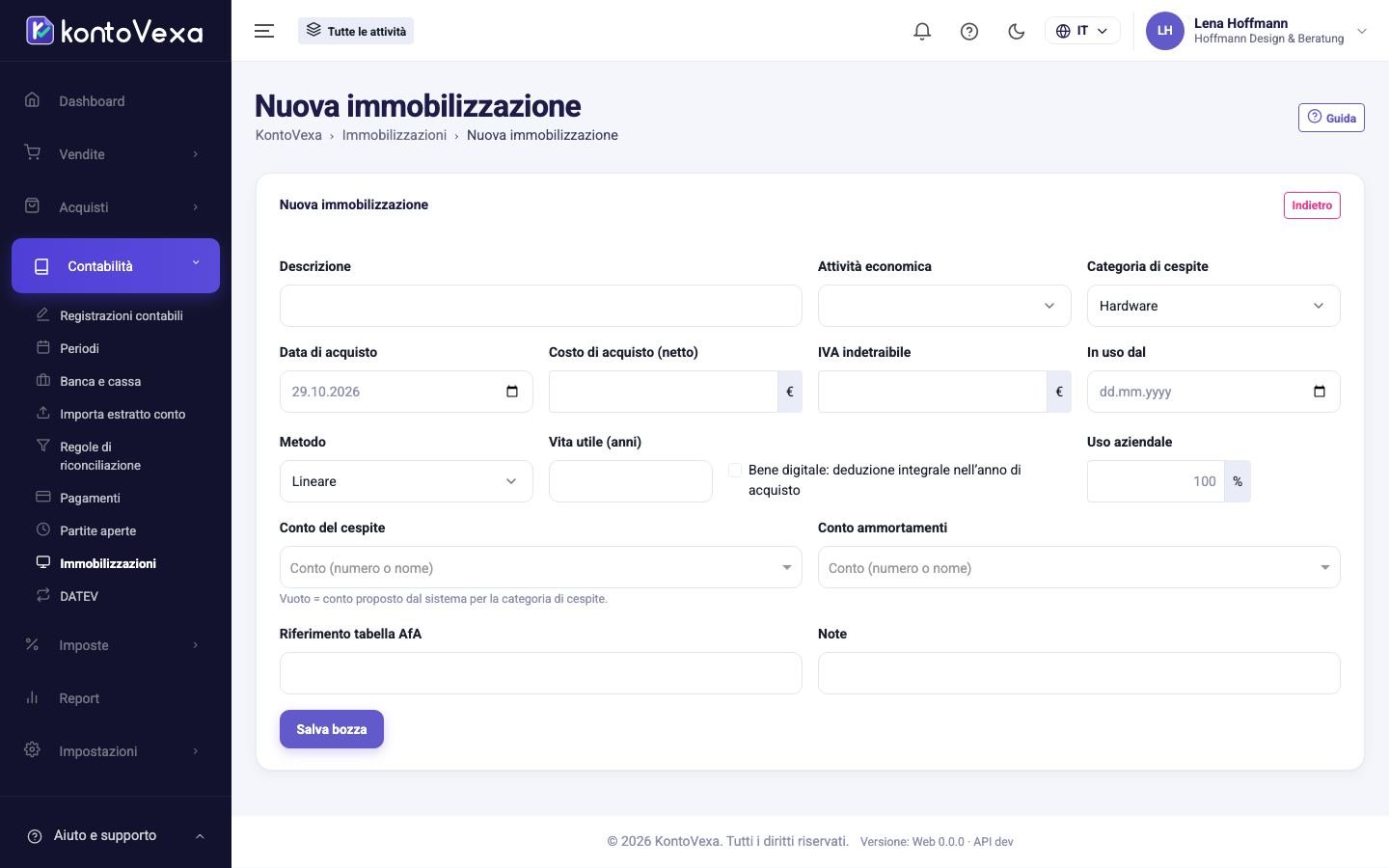Click the kontoVexa logo
The image size is (1389, 868).
115,31
